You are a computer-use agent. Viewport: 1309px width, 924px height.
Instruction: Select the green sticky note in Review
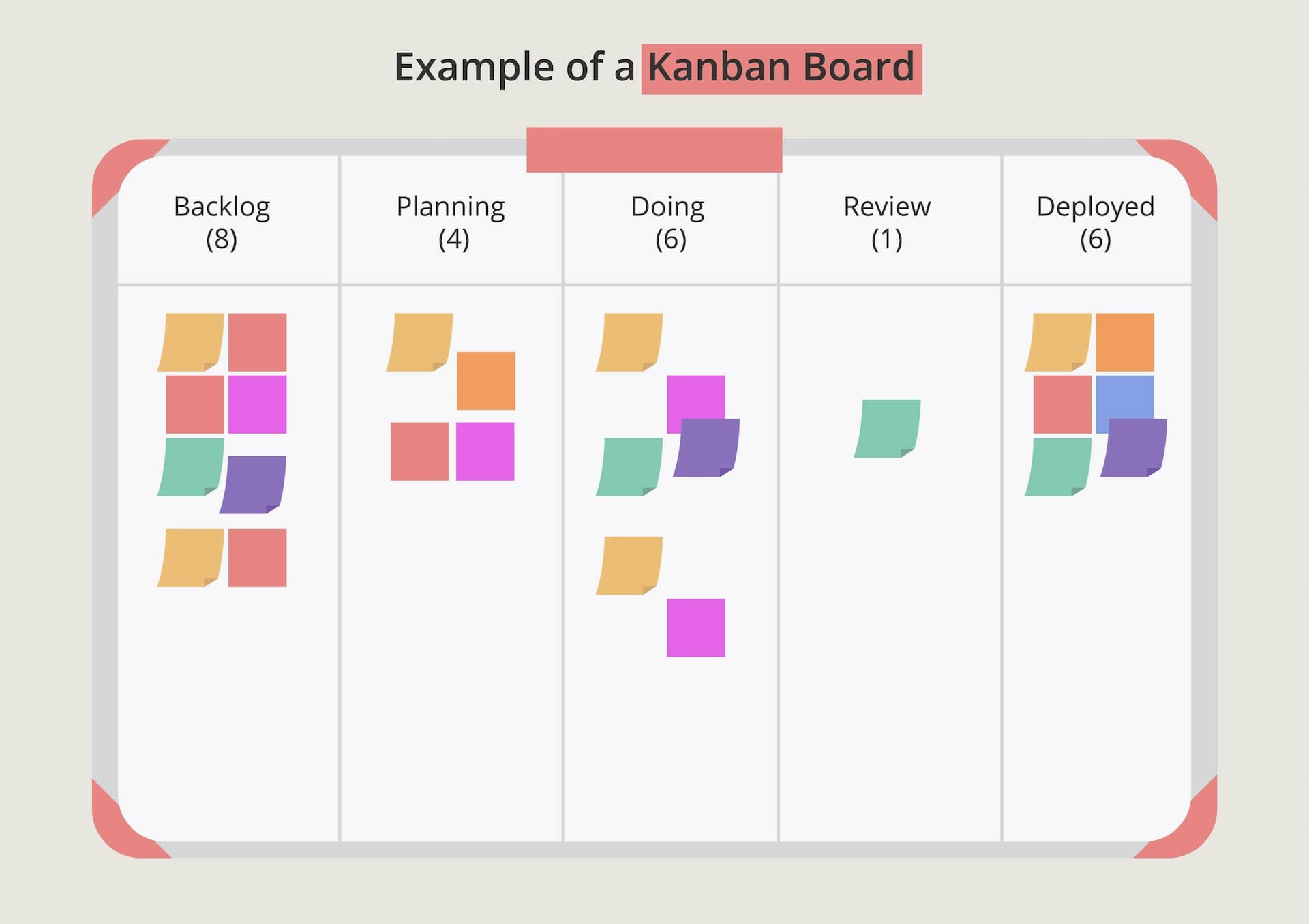tap(887, 428)
